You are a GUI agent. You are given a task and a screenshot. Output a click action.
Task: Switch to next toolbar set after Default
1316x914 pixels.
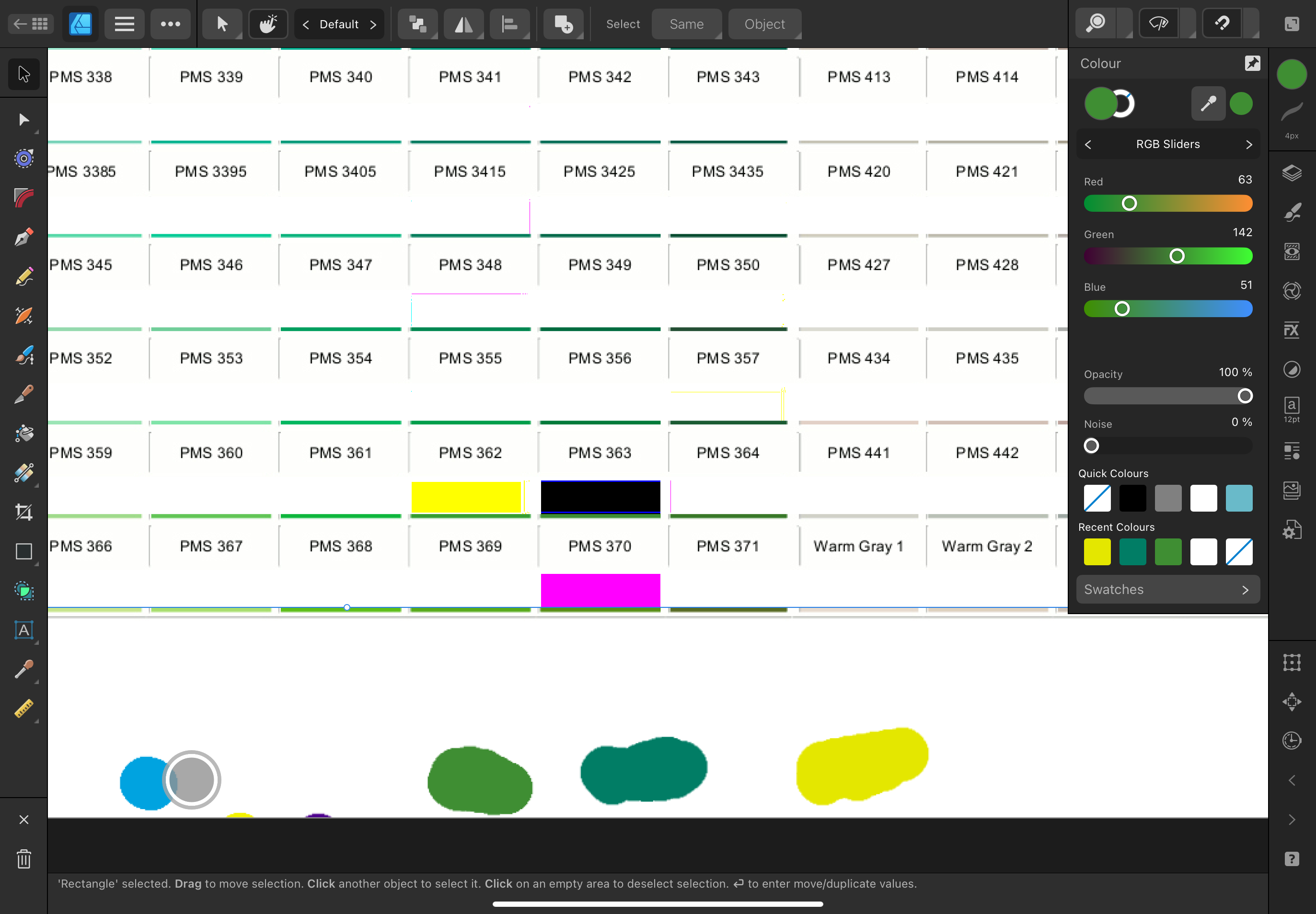click(373, 24)
